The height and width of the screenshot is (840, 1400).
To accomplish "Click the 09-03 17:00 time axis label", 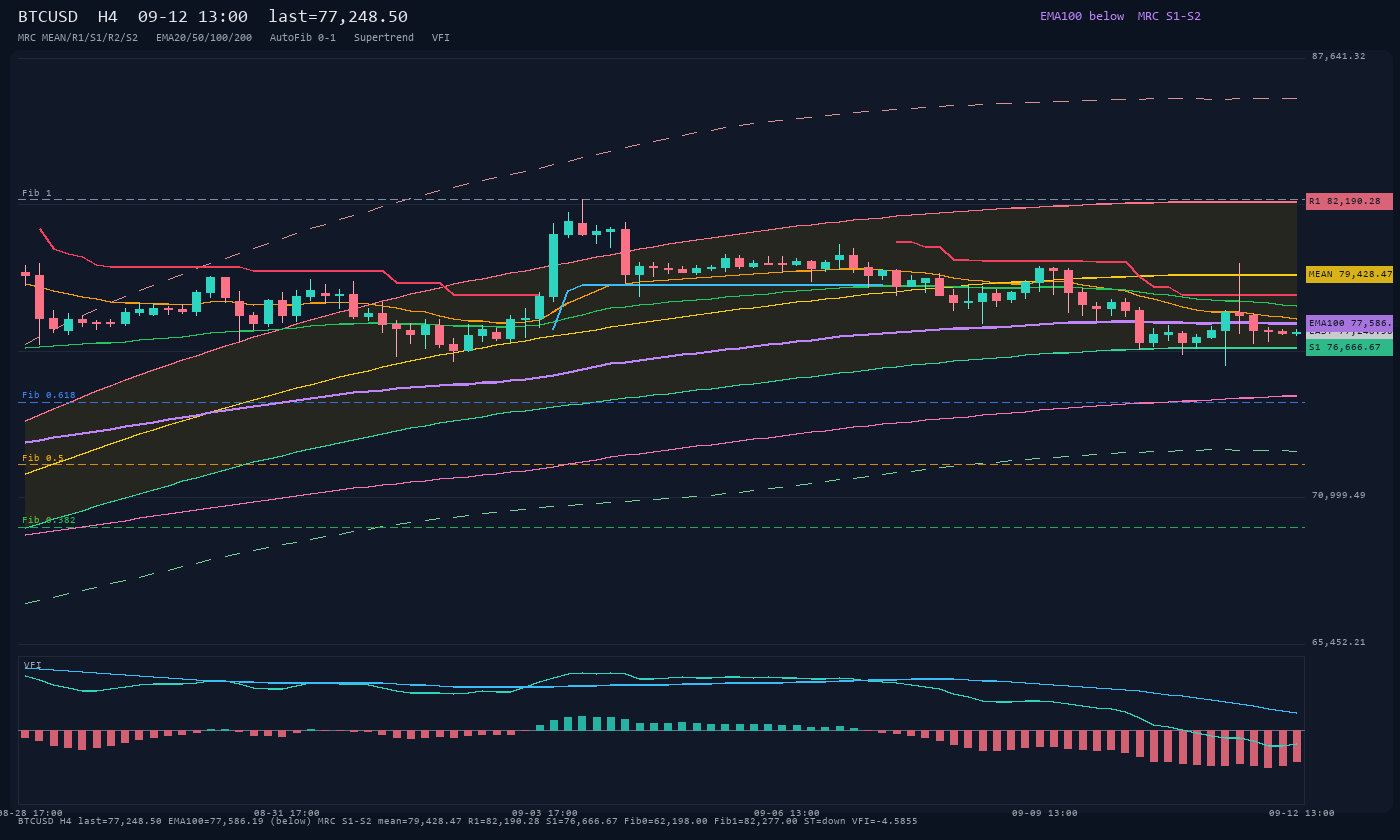I will (x=545, y=813).
